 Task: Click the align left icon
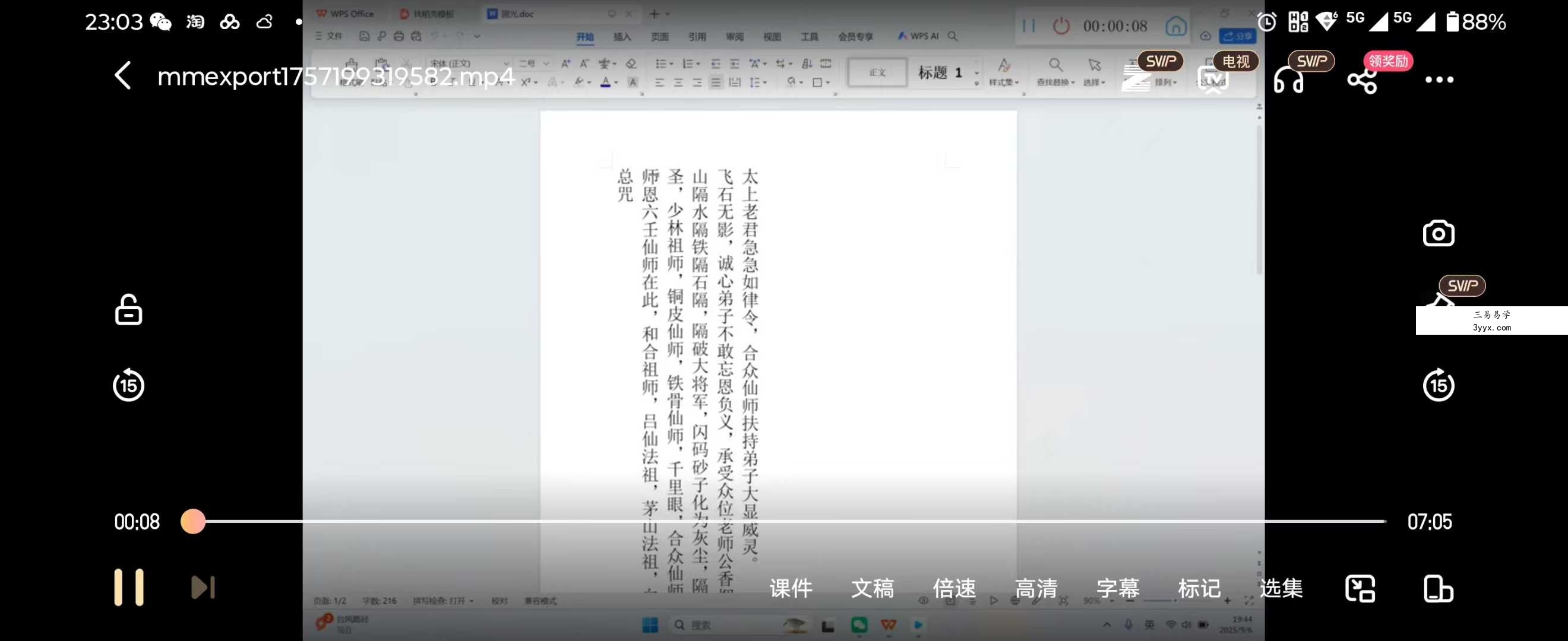point(659,82)
